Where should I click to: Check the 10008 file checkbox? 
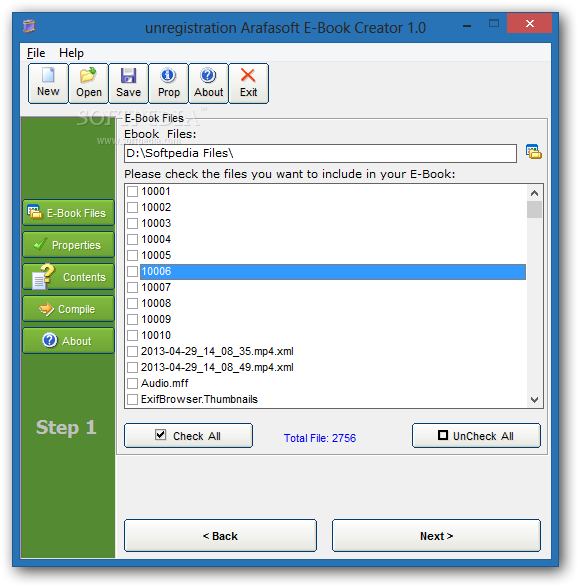[132, 303]
